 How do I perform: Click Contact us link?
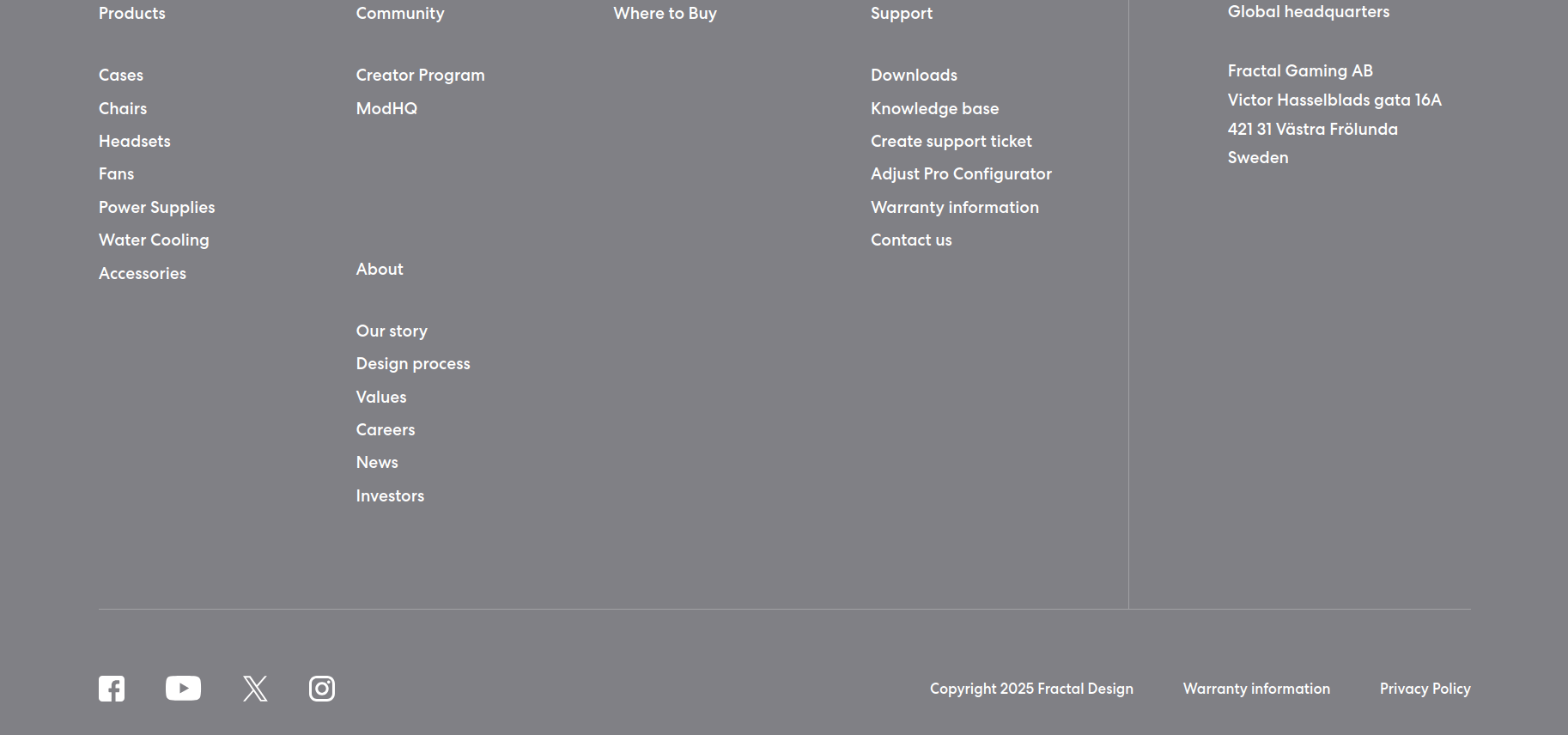[911, 240]
